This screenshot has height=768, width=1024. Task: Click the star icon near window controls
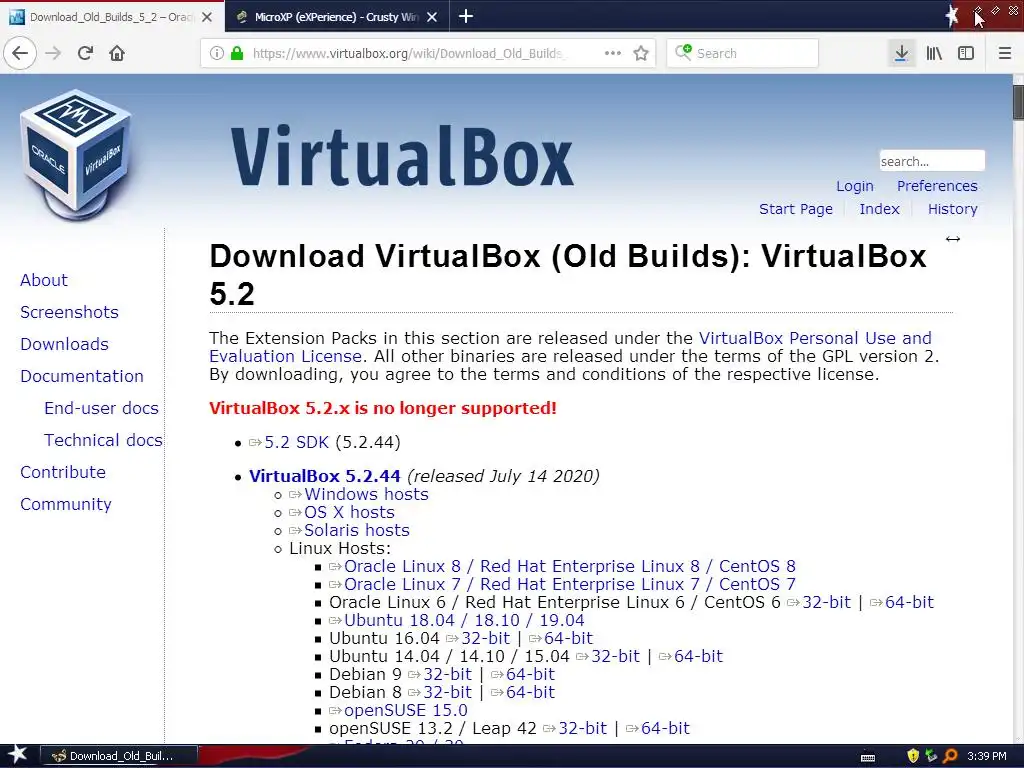coord(952,16)
